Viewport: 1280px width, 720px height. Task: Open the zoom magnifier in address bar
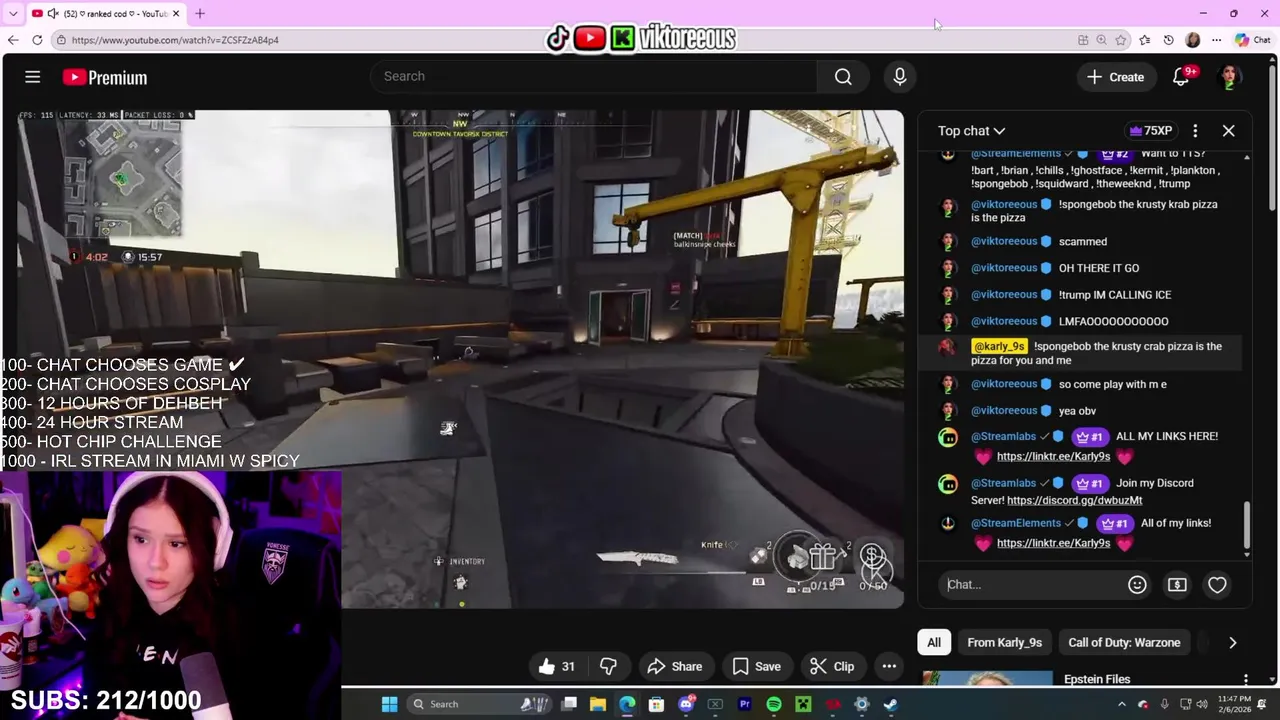coord(1101,40)
